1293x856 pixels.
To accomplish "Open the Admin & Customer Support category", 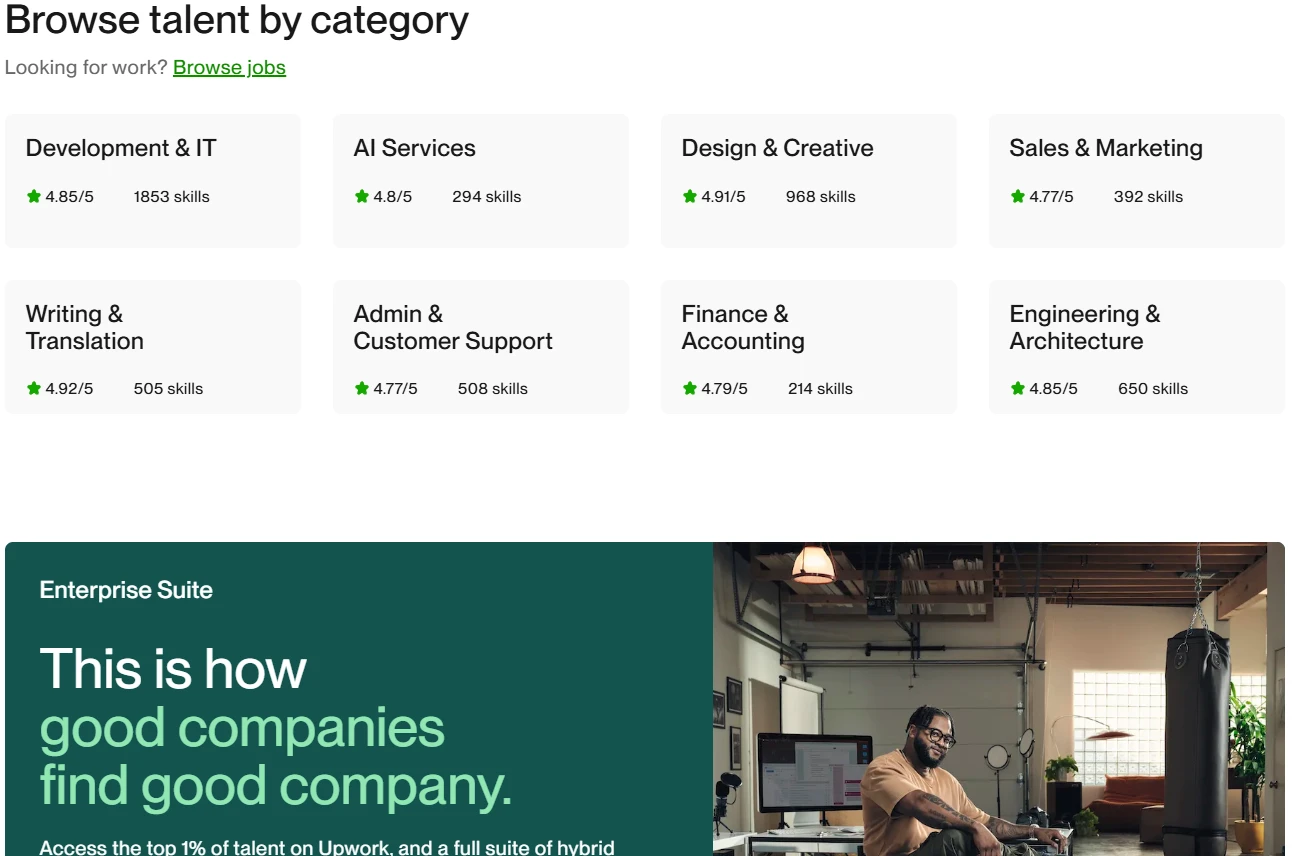I will (x=480, y=345).
